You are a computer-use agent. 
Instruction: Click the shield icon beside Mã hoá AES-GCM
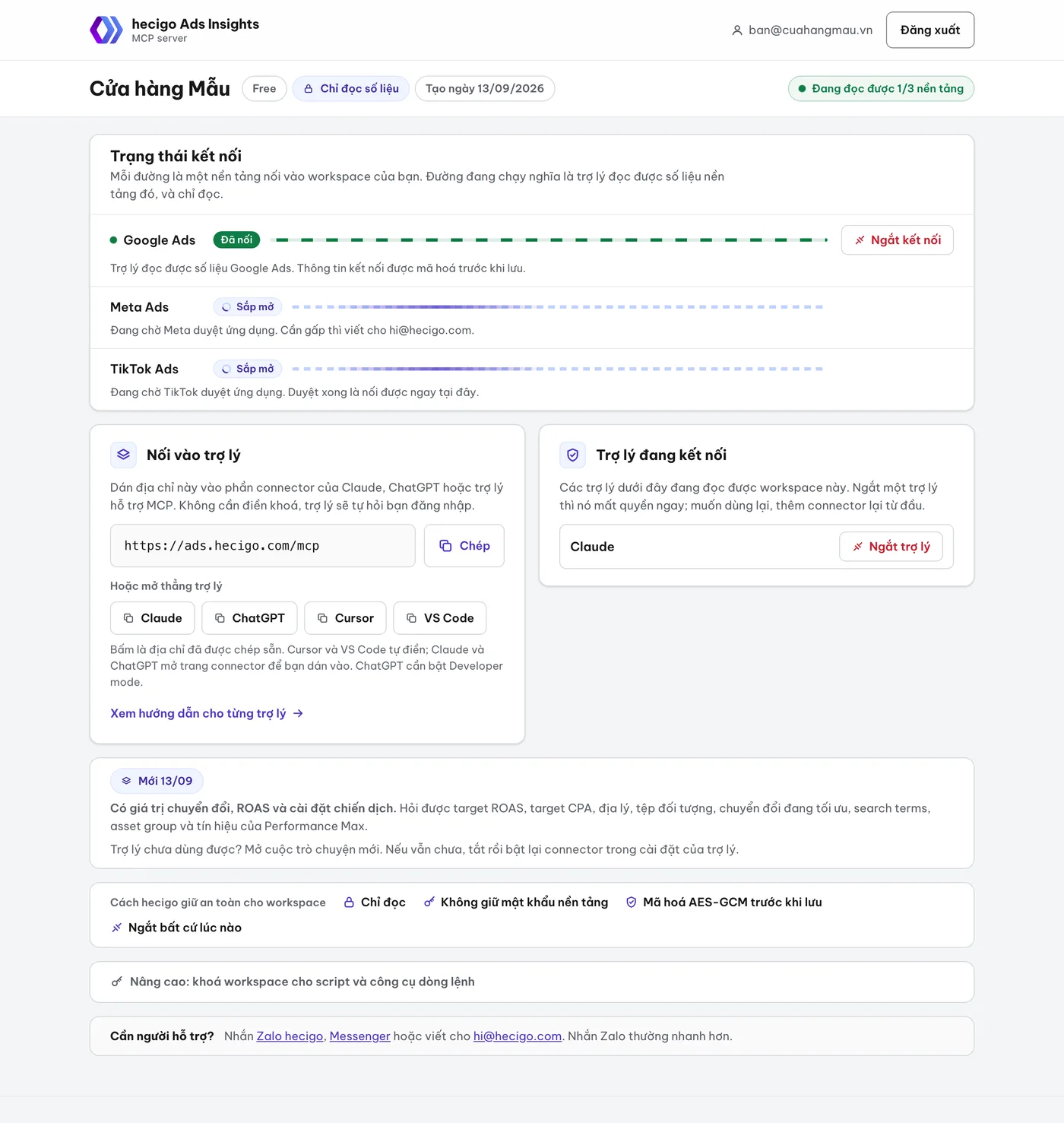(x=631, y=903)
